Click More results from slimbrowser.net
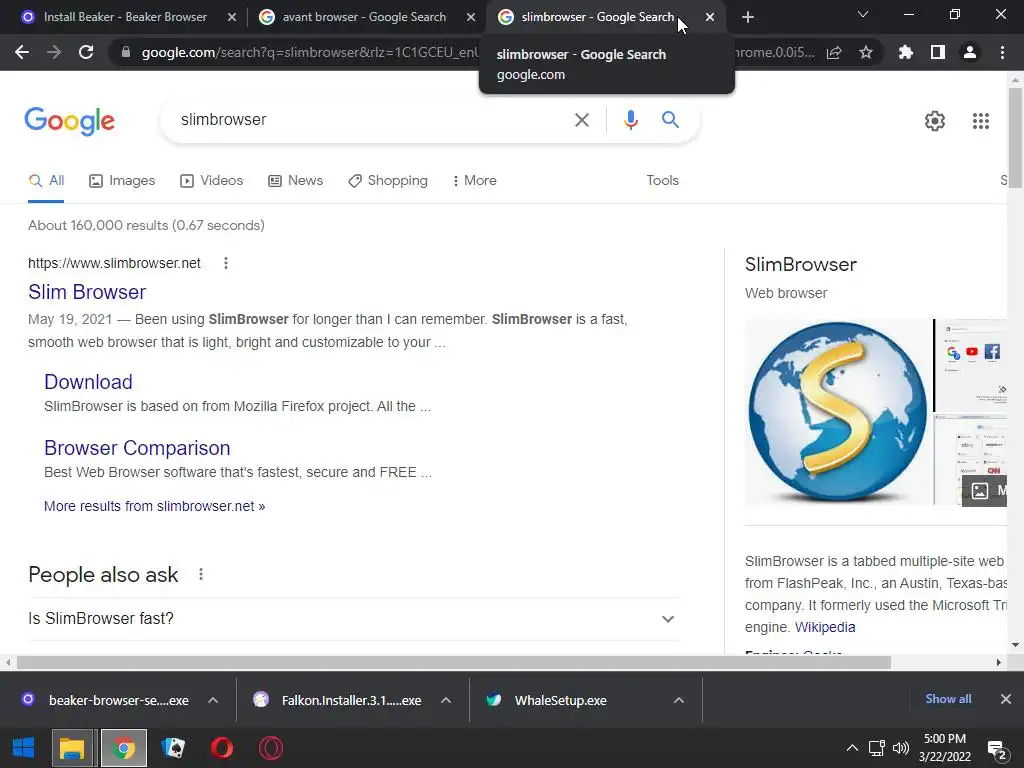 point(155,506)
